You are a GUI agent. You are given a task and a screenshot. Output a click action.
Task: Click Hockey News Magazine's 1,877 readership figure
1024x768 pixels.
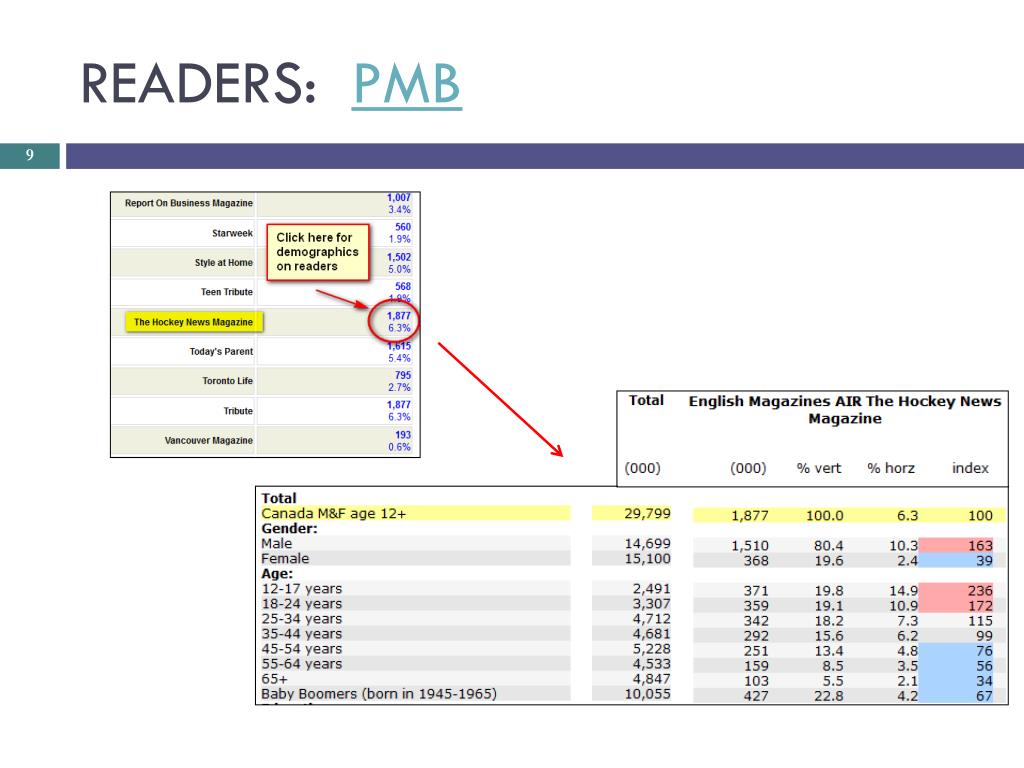(398, 315)
